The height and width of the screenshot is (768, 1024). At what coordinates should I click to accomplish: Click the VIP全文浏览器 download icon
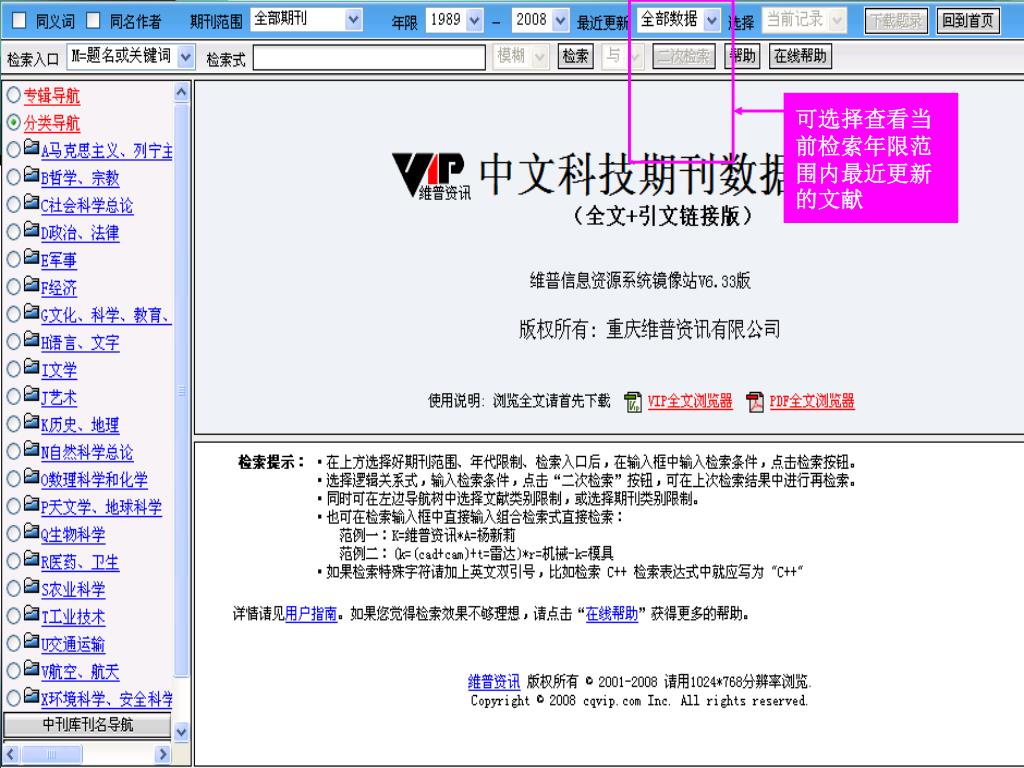633,402
